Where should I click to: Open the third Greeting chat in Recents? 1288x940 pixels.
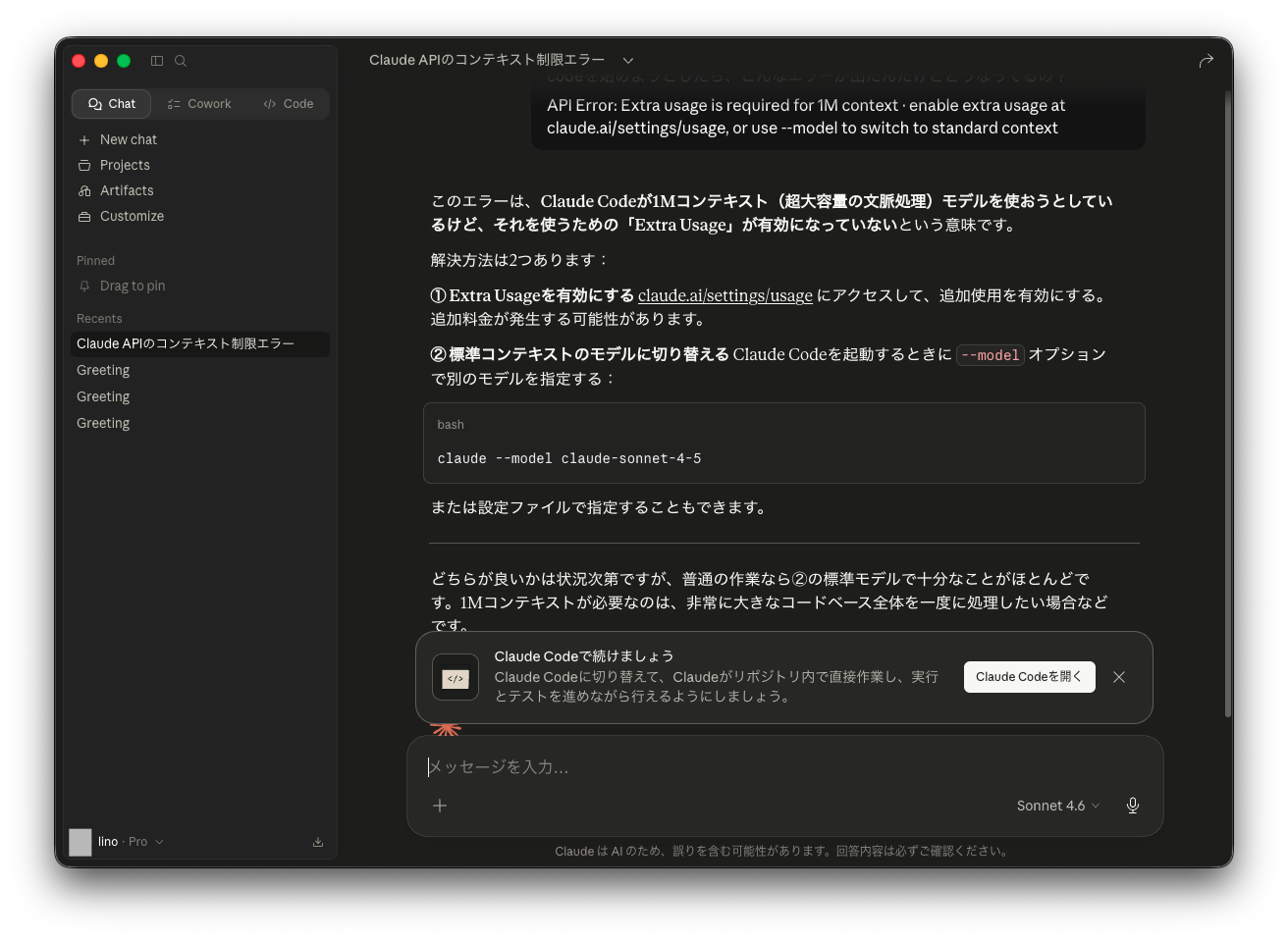tap(200, 424)
